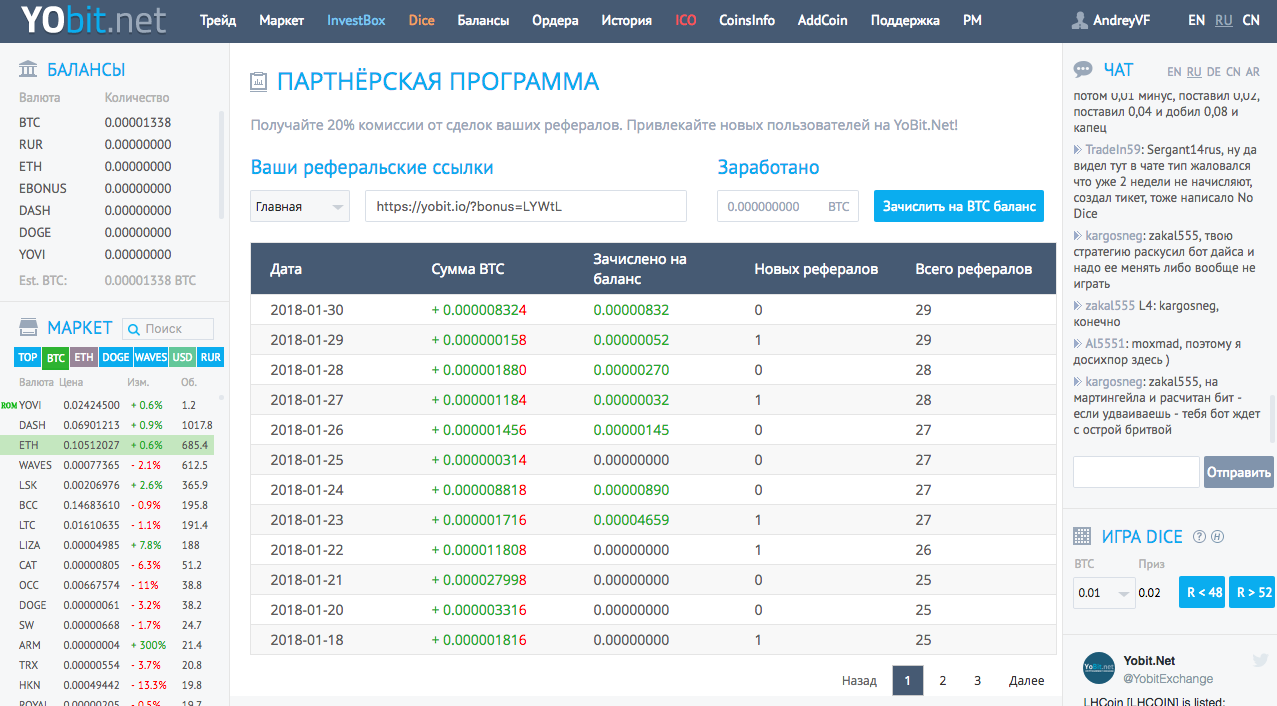Click the 2018-01-30 date cell
The width and height of the screenshot is (1277, 706).
coord(307,310)
